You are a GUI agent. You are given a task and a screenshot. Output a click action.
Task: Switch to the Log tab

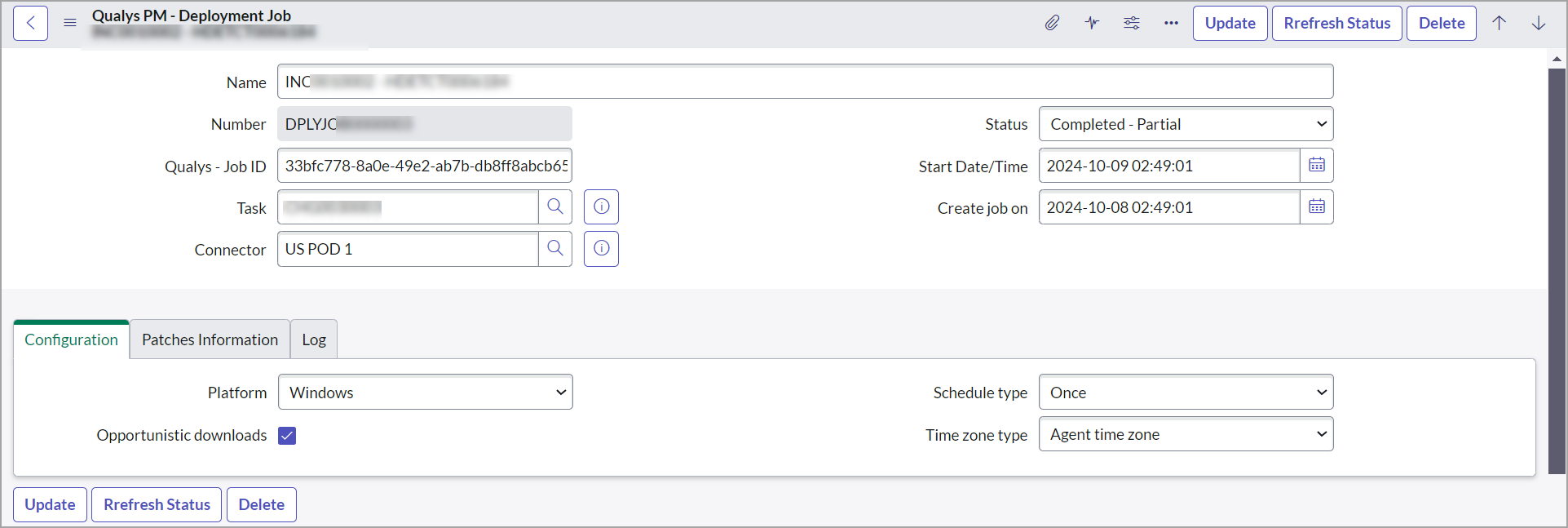point(314,339)
